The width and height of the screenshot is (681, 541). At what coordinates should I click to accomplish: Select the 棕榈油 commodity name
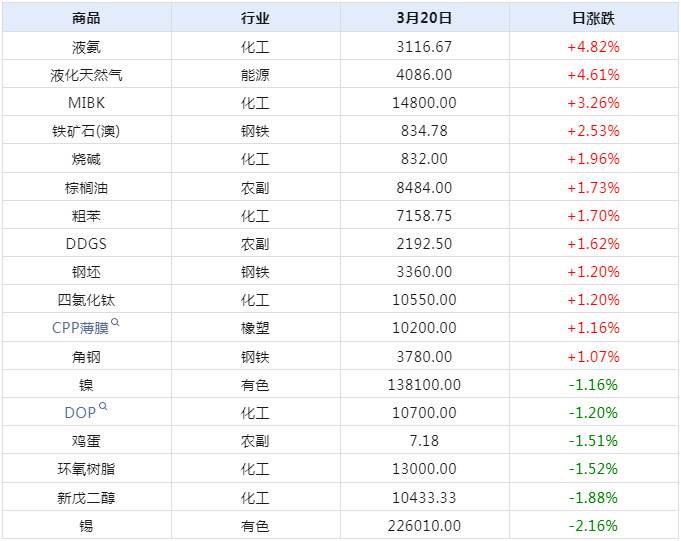pyautogui.click(x=87, y=187)
